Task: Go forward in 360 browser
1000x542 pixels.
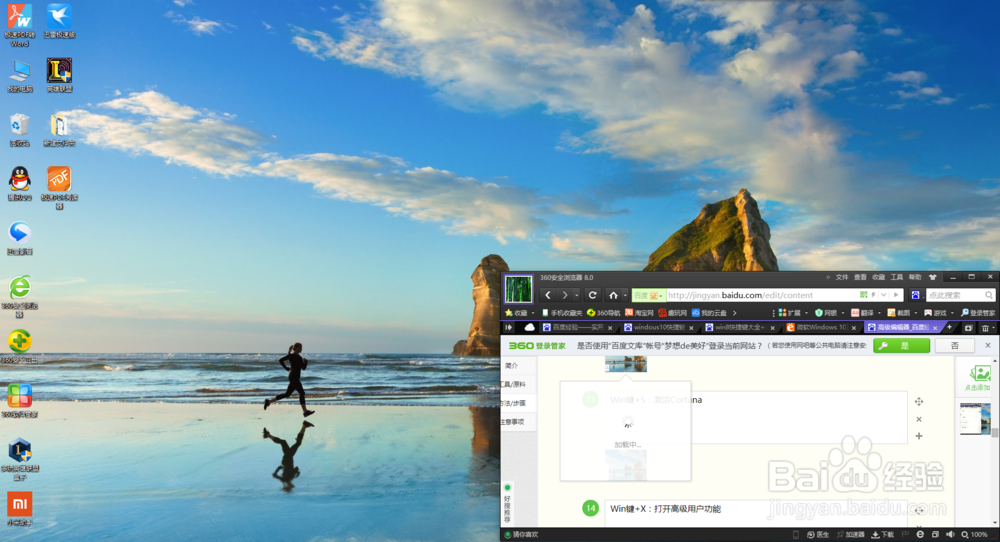Action: [x=564, y=295]
